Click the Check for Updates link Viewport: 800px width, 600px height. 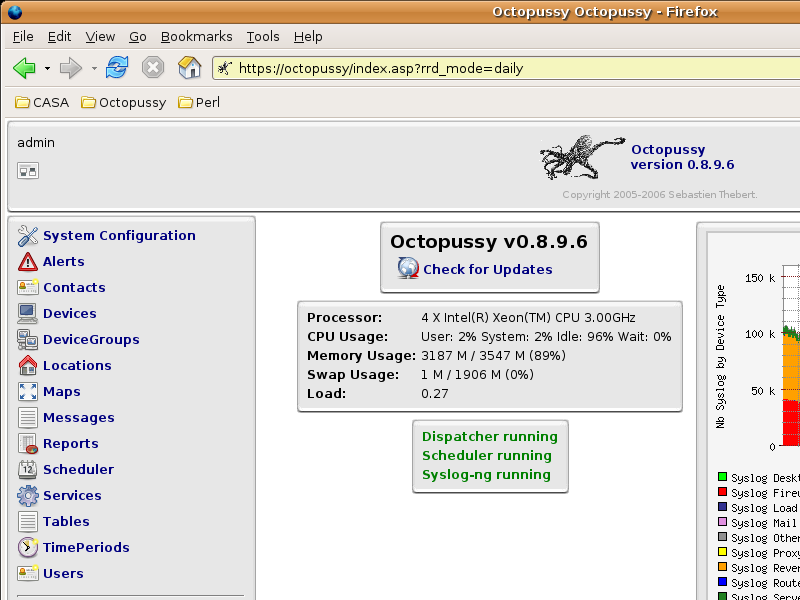488,269
